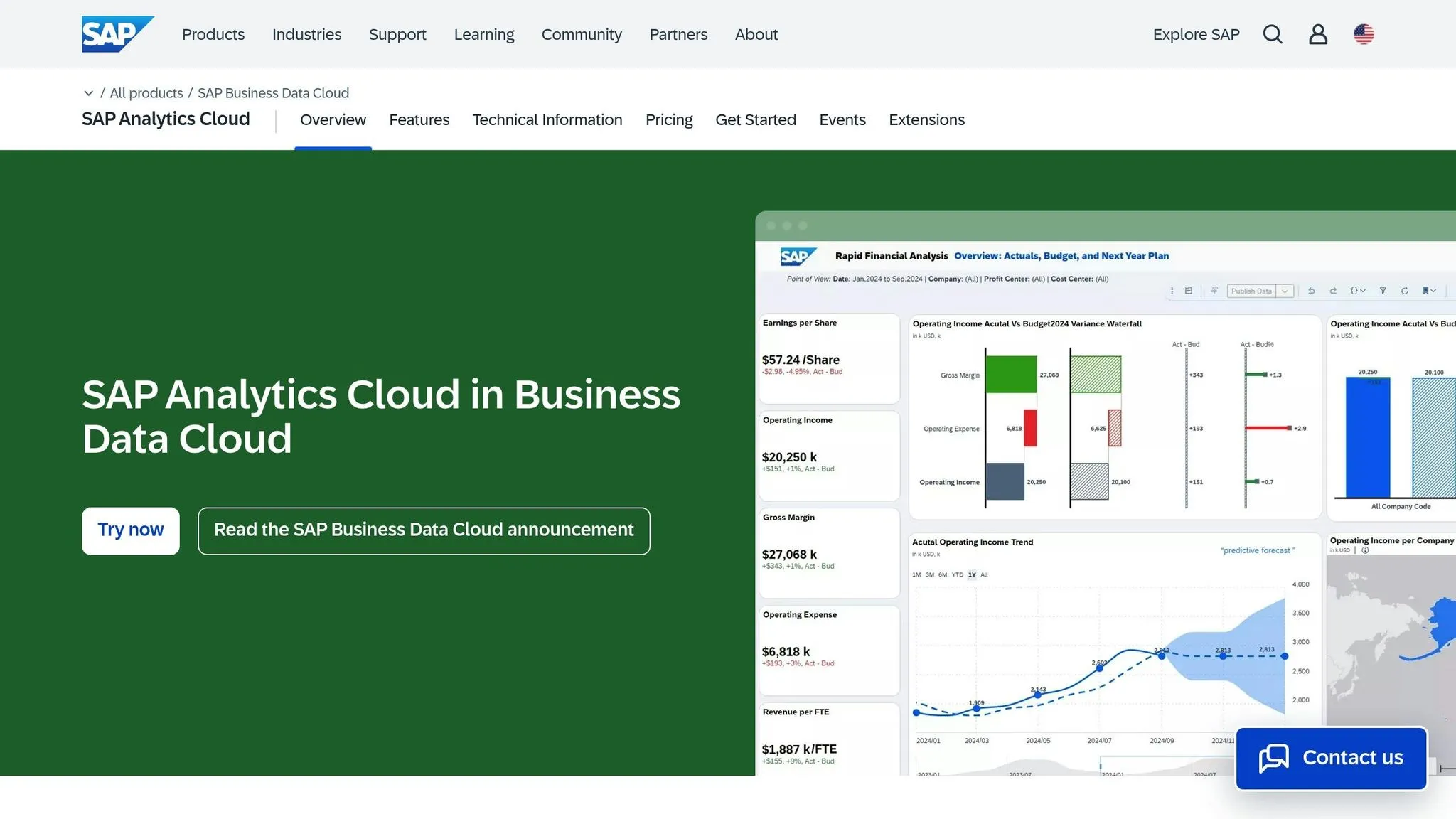Follow the All products breadcrumb link
Image resolution: width=1456 pixels, height=819 pixels.
146,93
